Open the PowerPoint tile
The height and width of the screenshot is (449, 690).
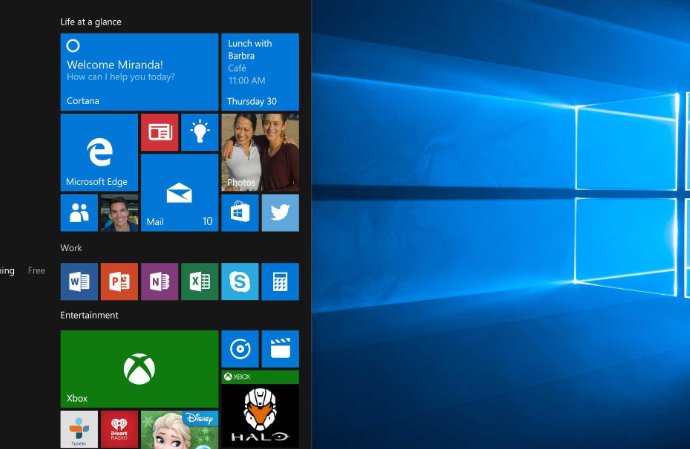click(119, 282)
